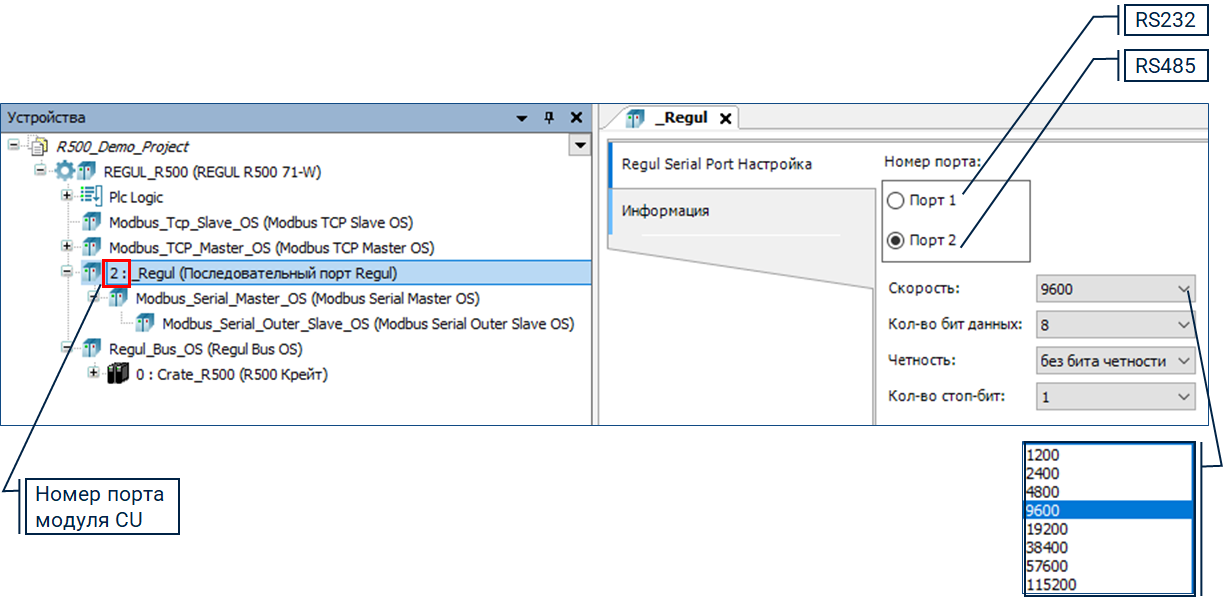Switch to the Информация tab

pos(666,211)
